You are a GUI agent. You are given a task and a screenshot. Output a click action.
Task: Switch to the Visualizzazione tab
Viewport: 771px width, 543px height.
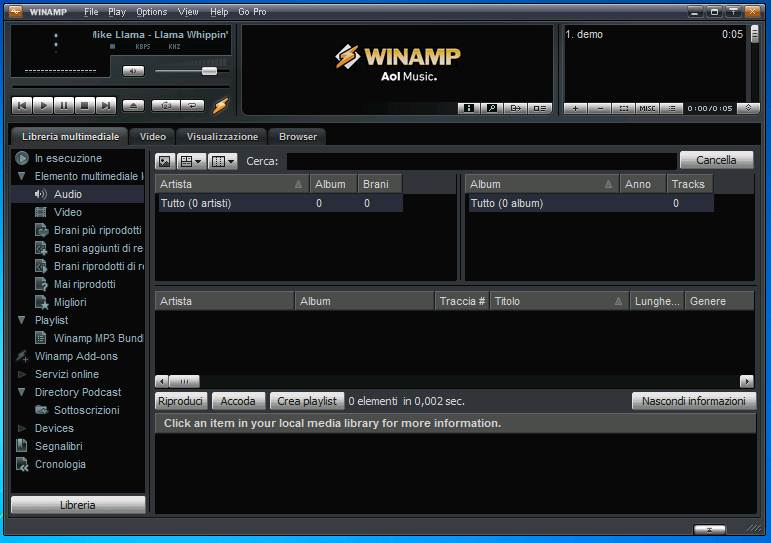(222, 136)
